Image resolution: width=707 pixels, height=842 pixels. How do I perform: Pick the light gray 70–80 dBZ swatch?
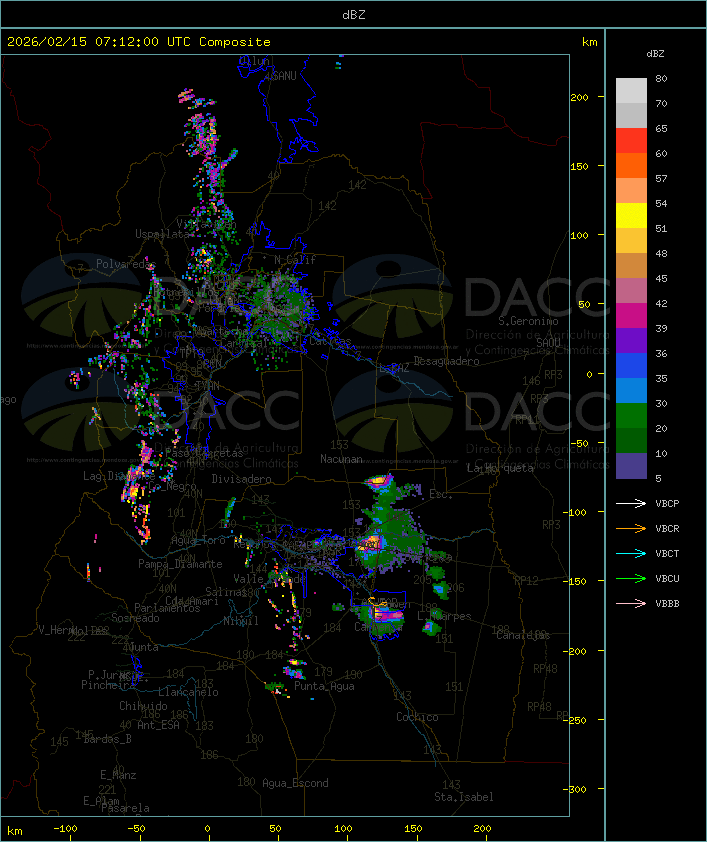[x=631, y=91]
